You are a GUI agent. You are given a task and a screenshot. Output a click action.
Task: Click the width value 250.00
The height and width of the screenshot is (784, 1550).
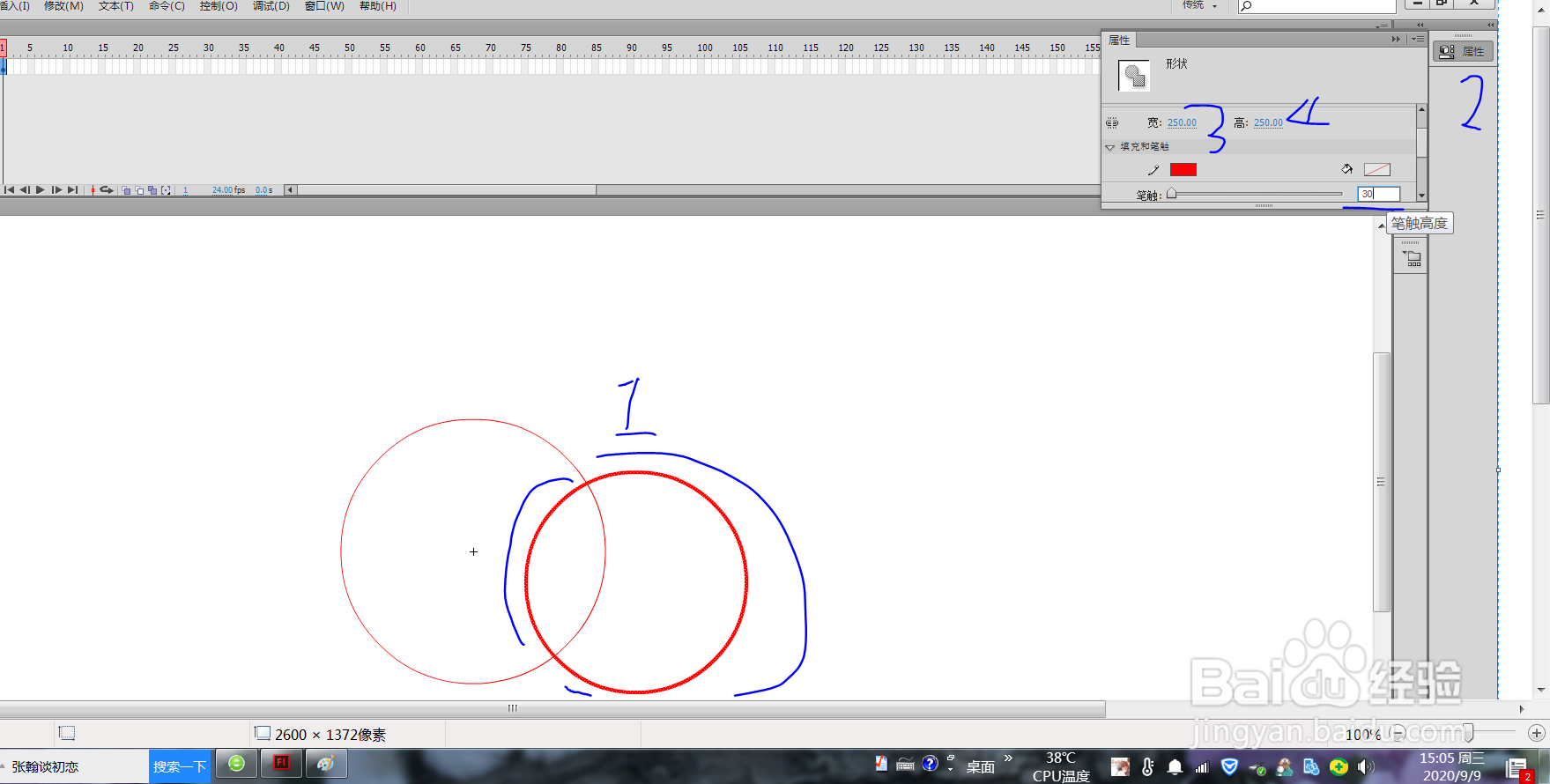click(1182, 123)
